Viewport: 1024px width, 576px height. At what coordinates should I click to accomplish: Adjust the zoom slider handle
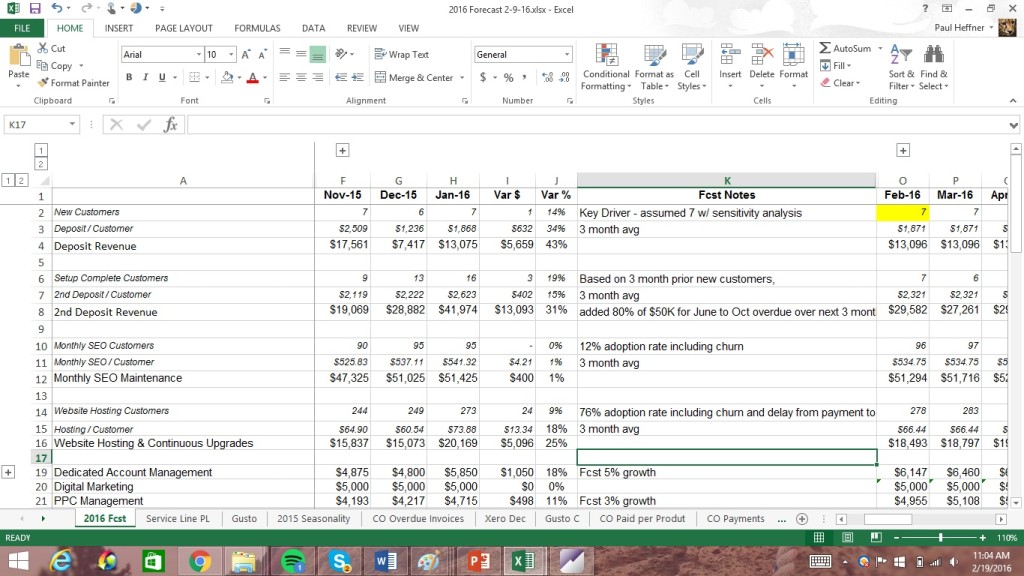click(x=940, y=537)
